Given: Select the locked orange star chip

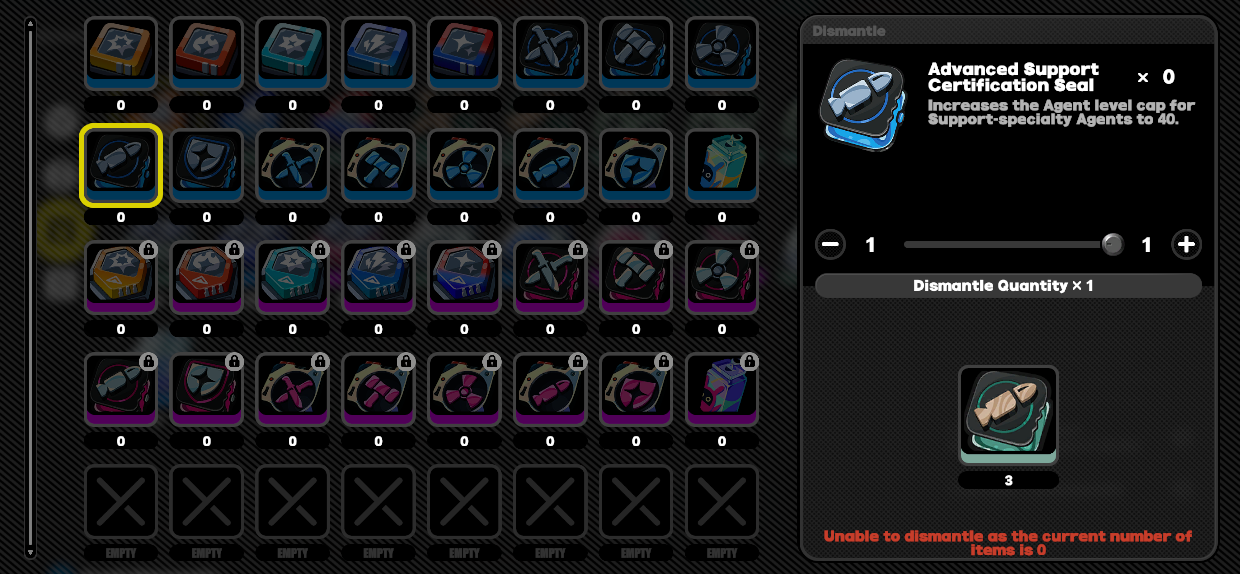Looking at the screenshot, I should [x=121, y=278].
